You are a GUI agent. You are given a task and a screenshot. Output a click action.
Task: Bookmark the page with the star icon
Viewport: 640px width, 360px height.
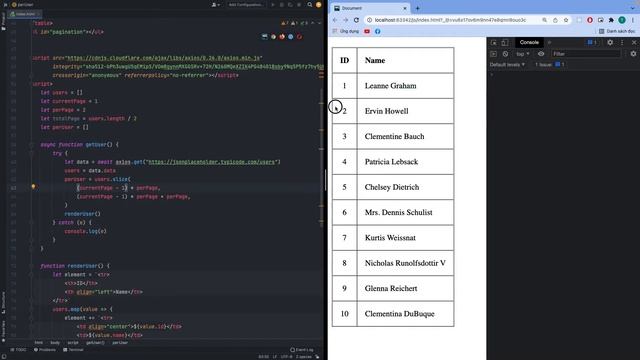coord(566,20)
